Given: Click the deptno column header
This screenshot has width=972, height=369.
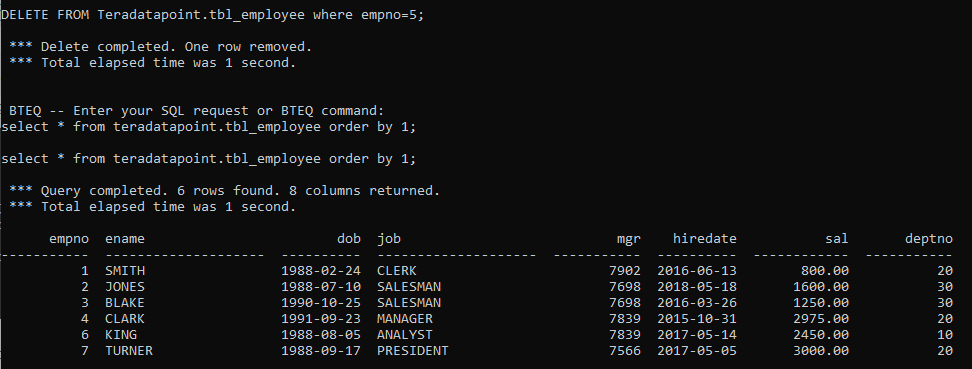Looking at the screenshot, I should (928, 239).
